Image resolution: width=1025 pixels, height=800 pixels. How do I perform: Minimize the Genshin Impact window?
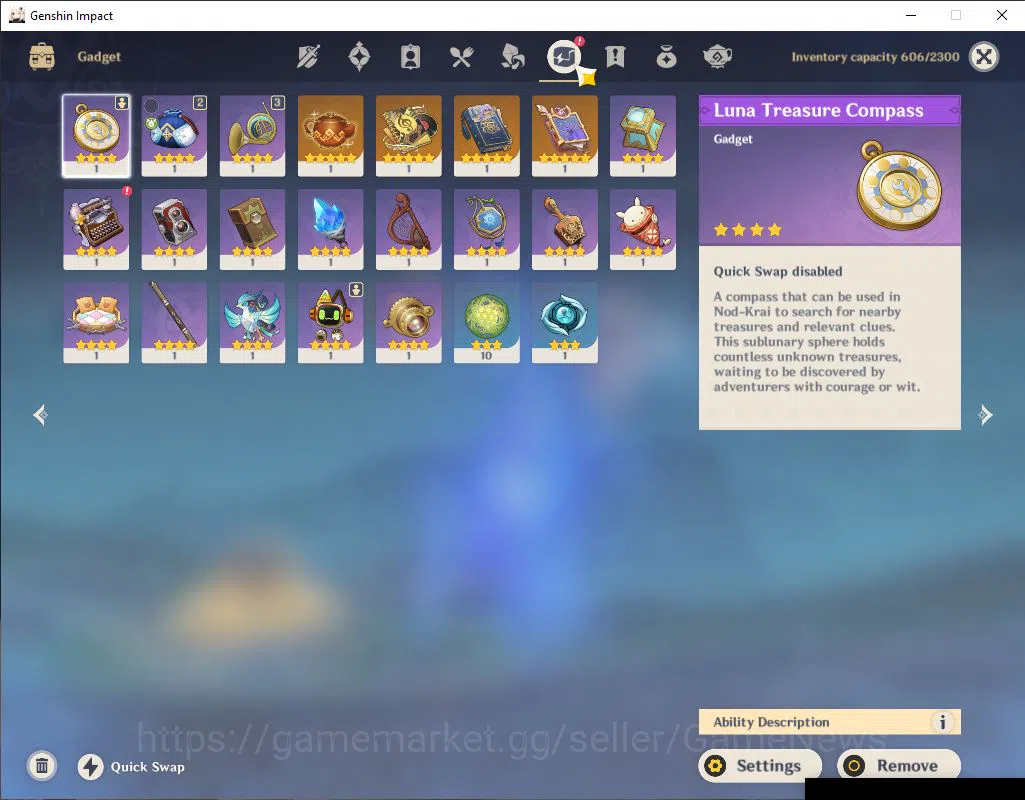click(x=911, y=15)
